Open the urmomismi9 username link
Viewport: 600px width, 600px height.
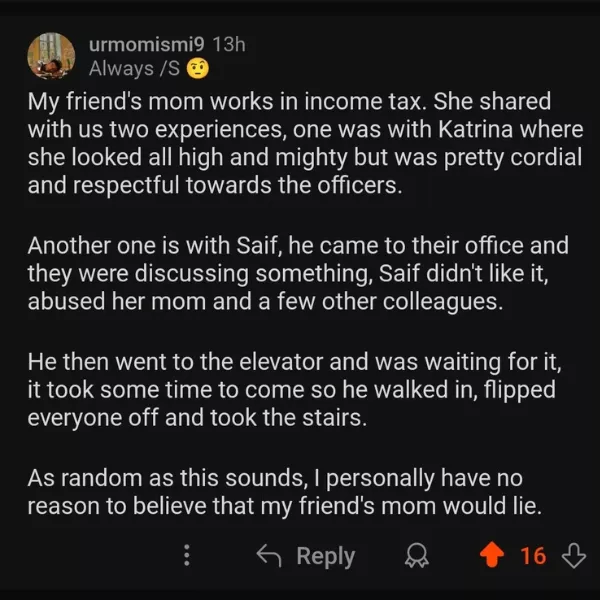[147, 43]
